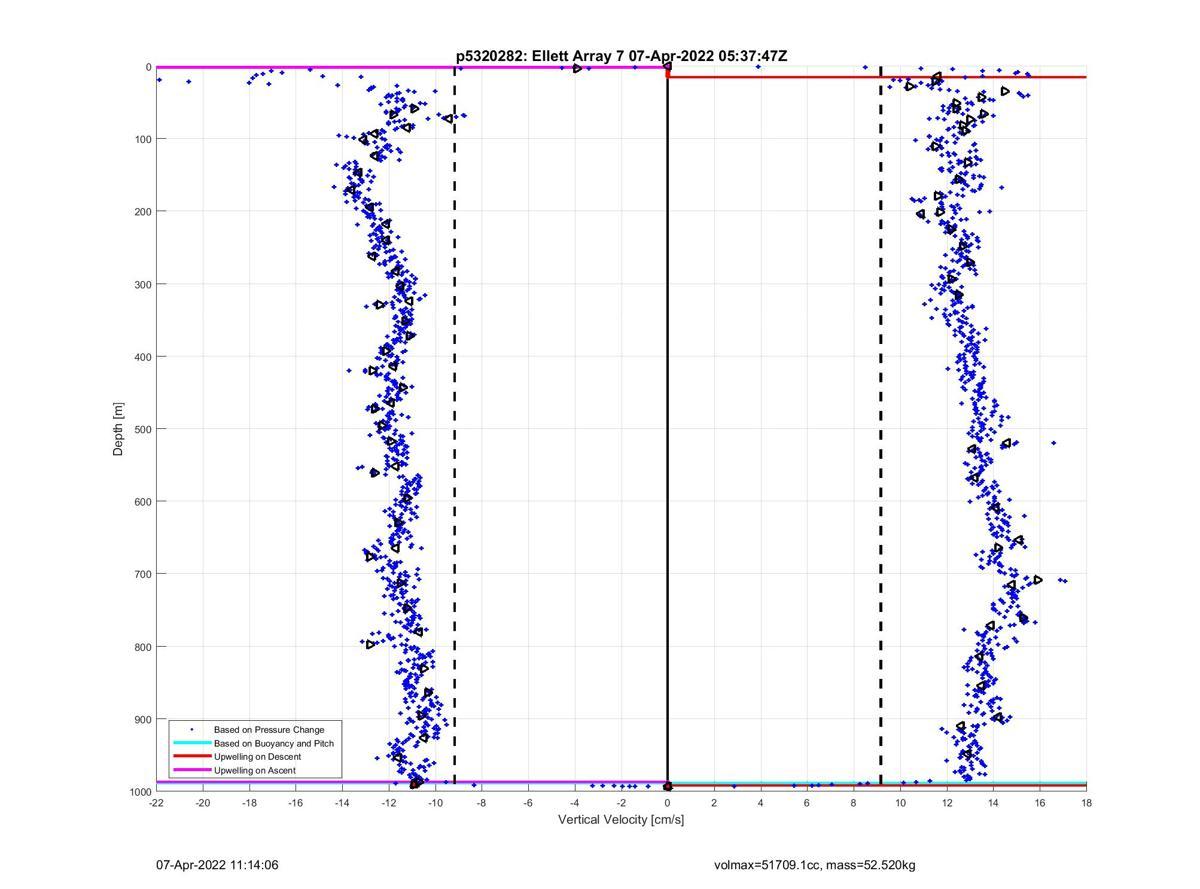Image resolution: width=1200 pixels, height=889 pixels.
Task: Click x-axis tick label '-22'
Action: pos(156,802)
